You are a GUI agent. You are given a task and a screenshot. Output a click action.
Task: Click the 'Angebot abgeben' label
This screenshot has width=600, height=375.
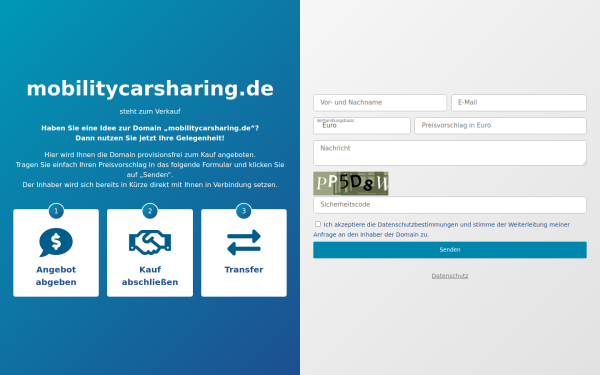click(x=56, y=276)
